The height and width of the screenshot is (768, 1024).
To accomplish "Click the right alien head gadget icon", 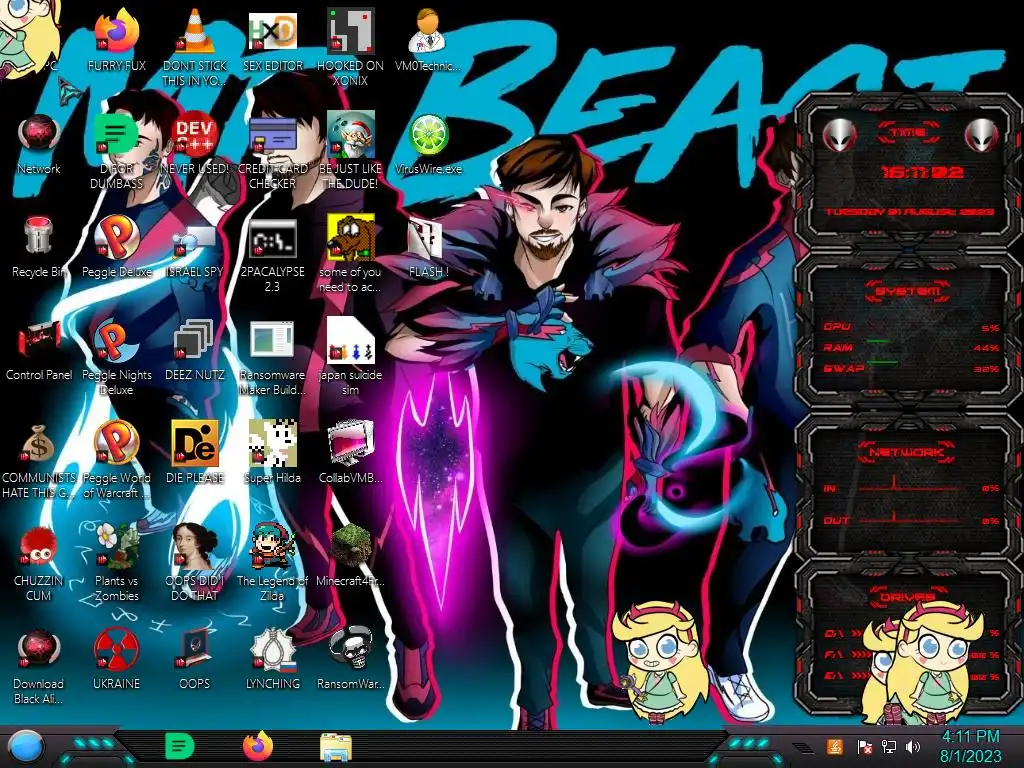I will pyautogui.click(x=982, y=136).
